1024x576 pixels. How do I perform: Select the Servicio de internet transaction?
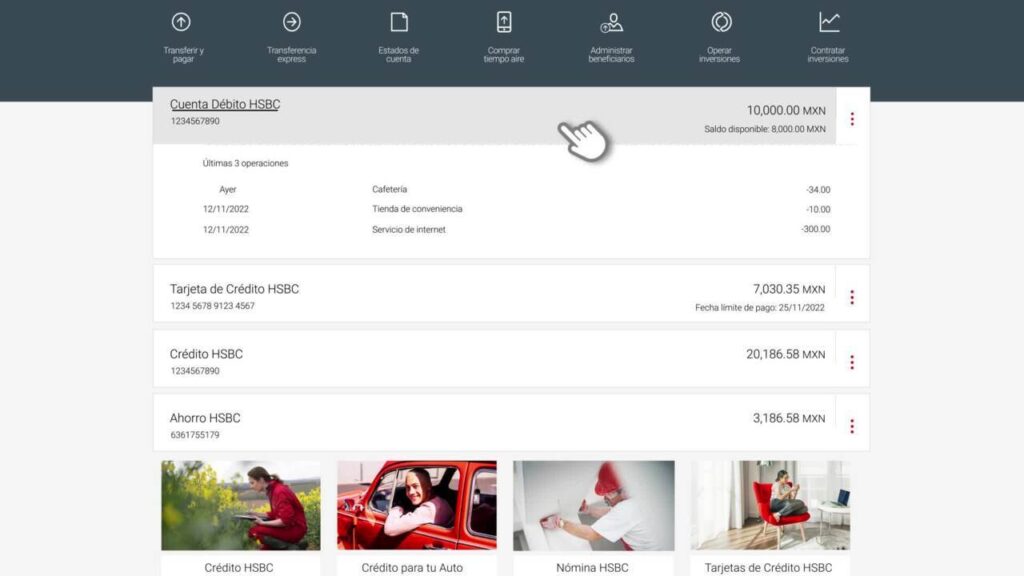[x=409, y=229]
